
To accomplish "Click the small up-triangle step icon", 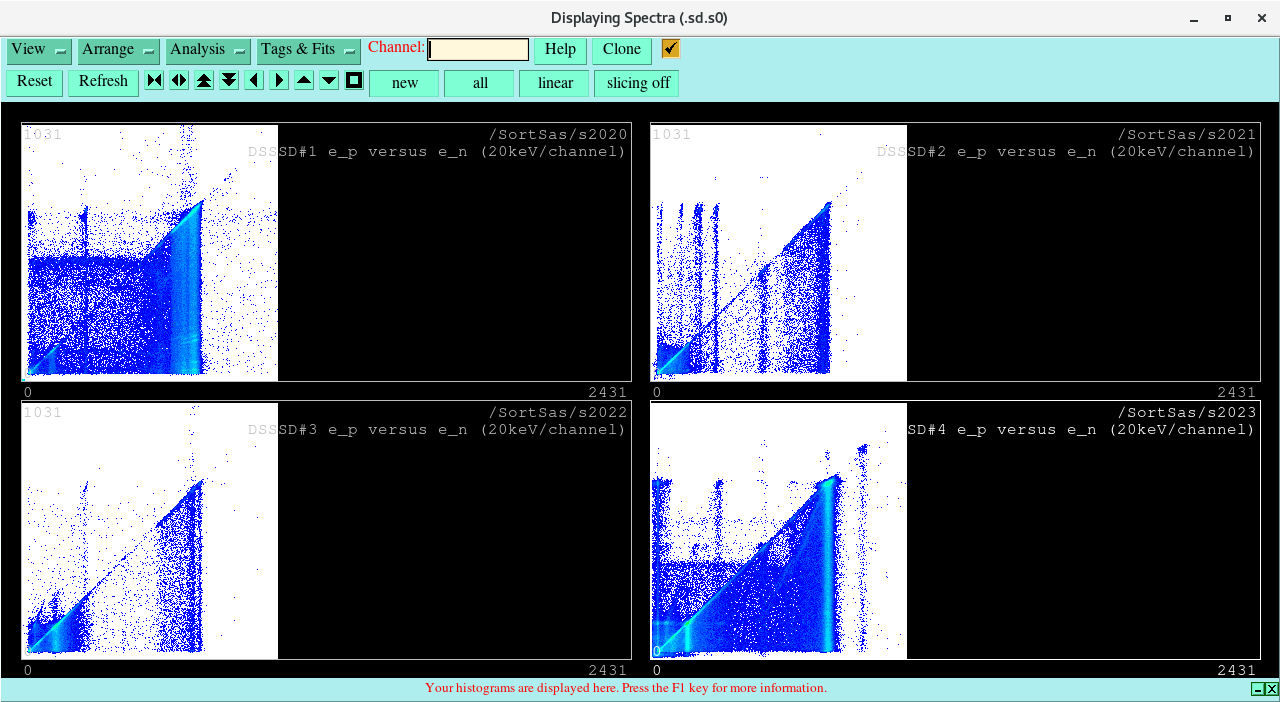I will coord(303,80).
